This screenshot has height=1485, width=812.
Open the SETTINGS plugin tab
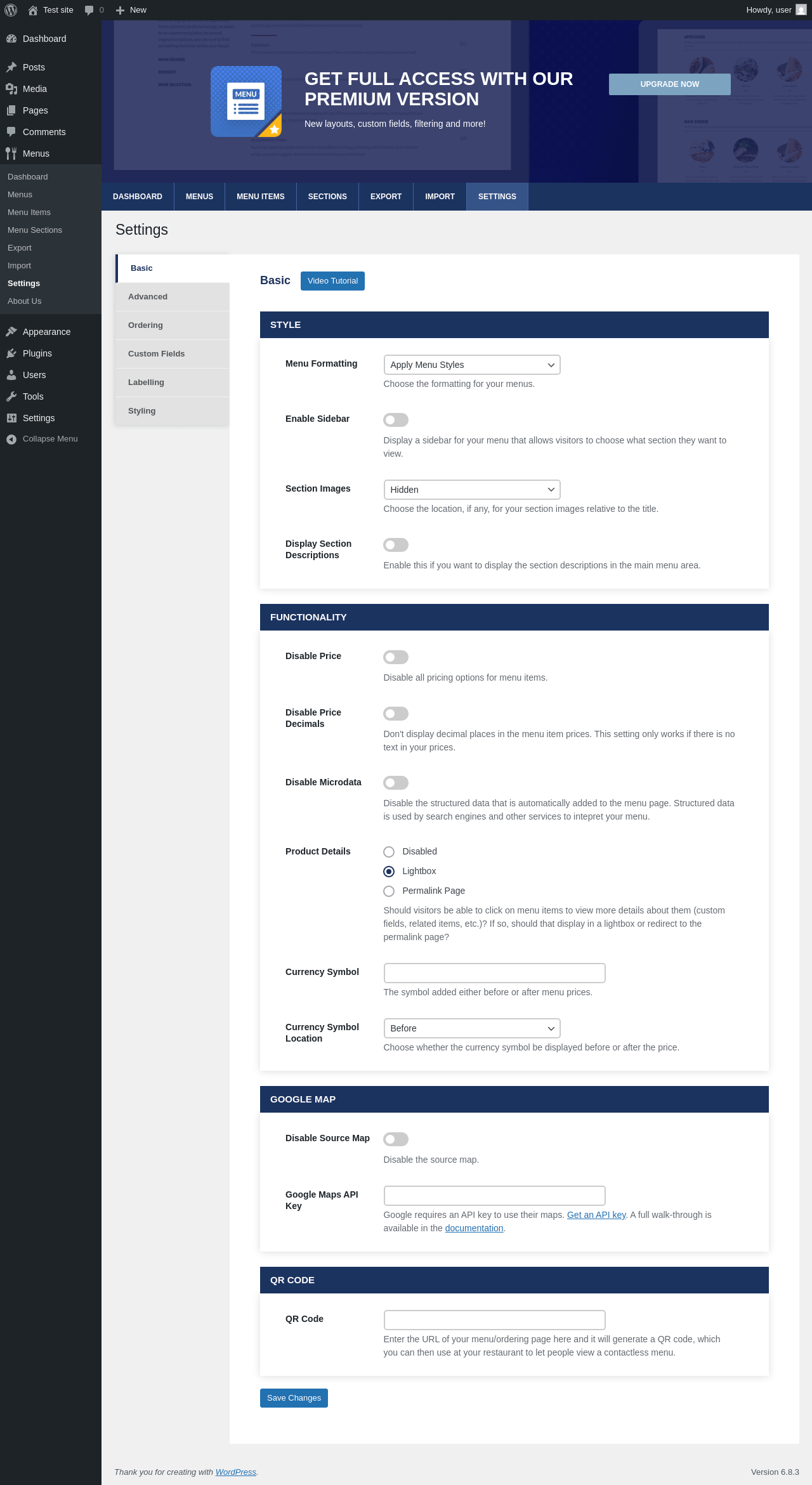497,197
